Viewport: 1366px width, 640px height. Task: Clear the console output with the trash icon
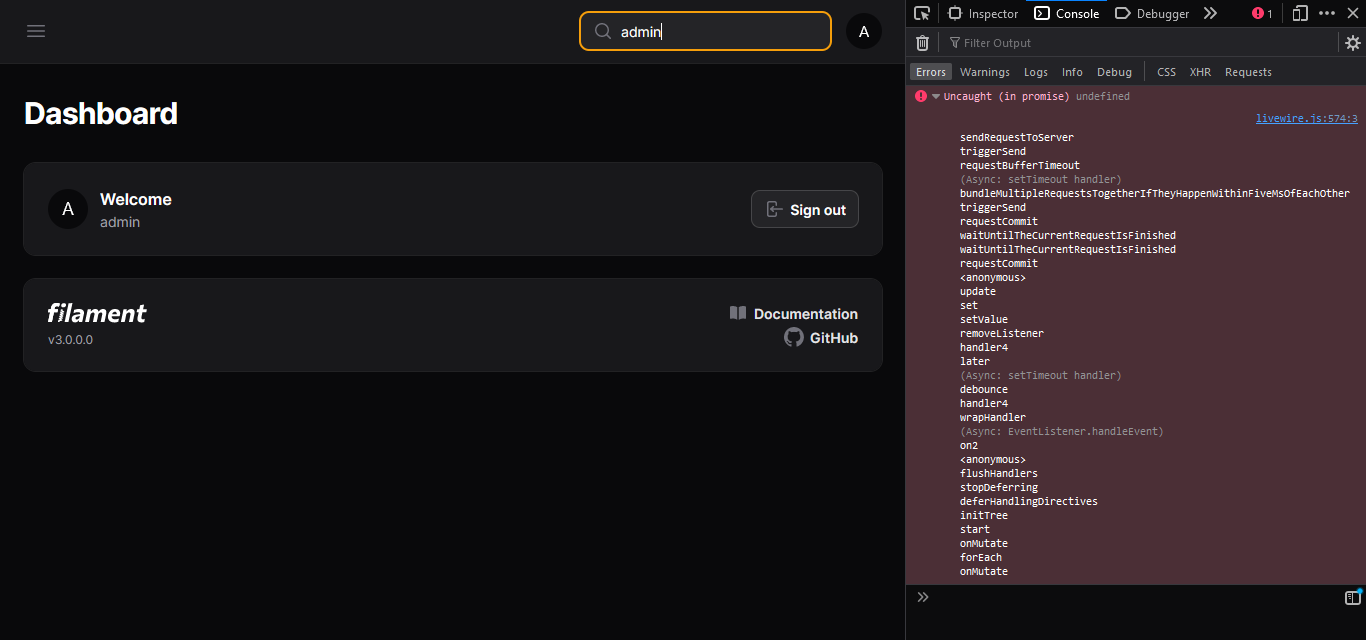[x=922, y=42]
